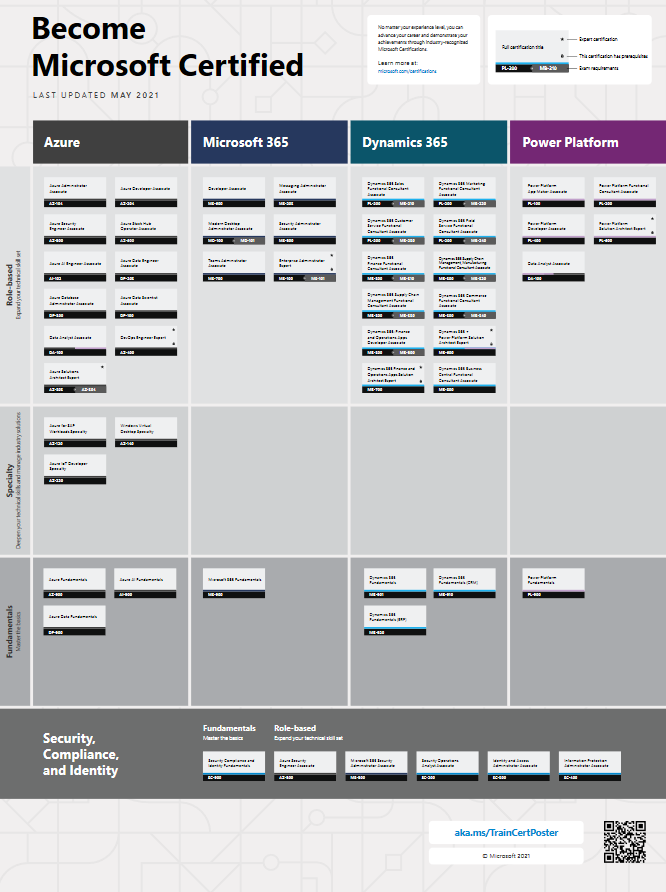The height and width of the screenshot is (892, 666).
Task: Click Security Operations Analyst Associate card
Action: click(447, 766)
